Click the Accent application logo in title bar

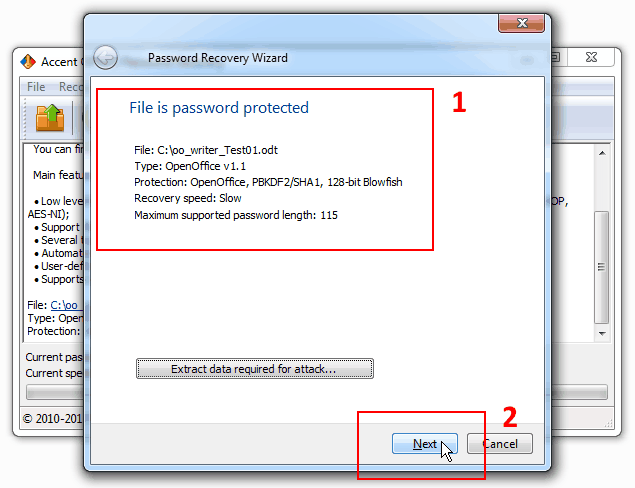click(x=28, y=62)
